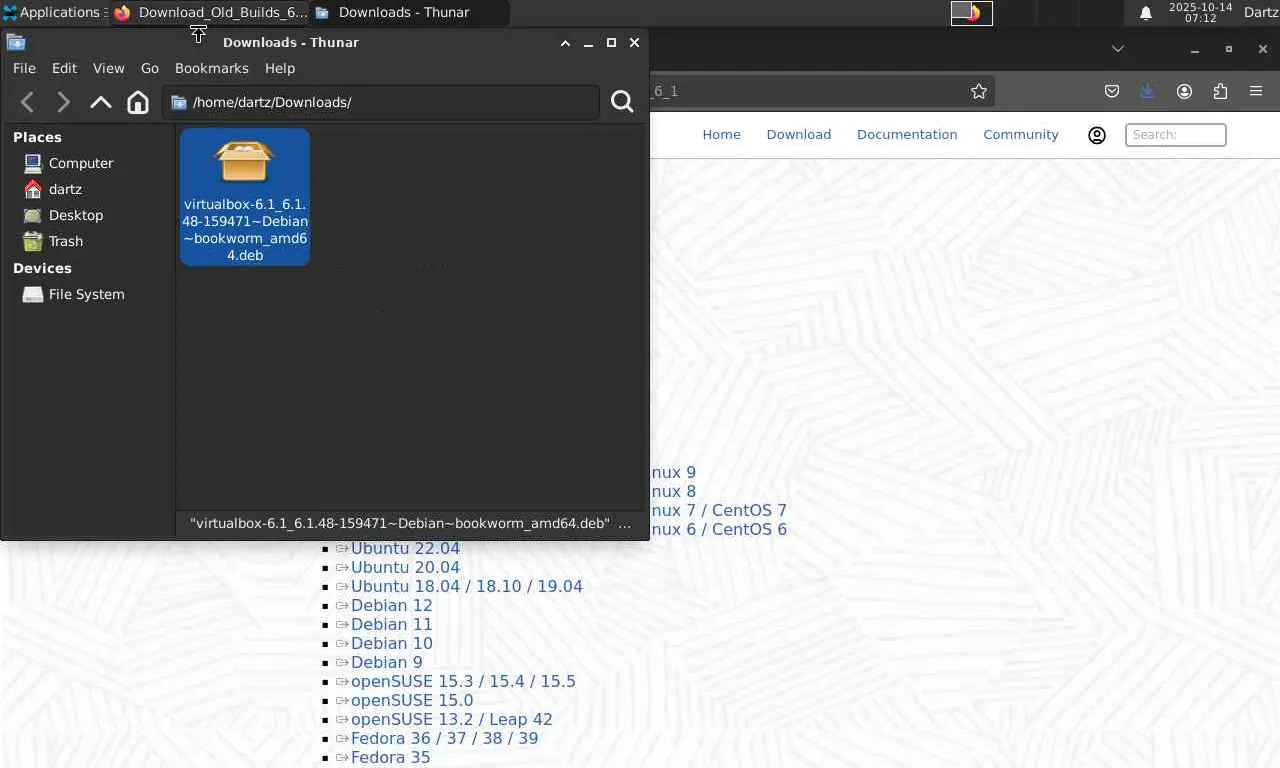Viewport: 1280px width, 768px height.
Task: Go to the VirtualBox Home page link
Action: pyautogui.click(x=721, y=135)
